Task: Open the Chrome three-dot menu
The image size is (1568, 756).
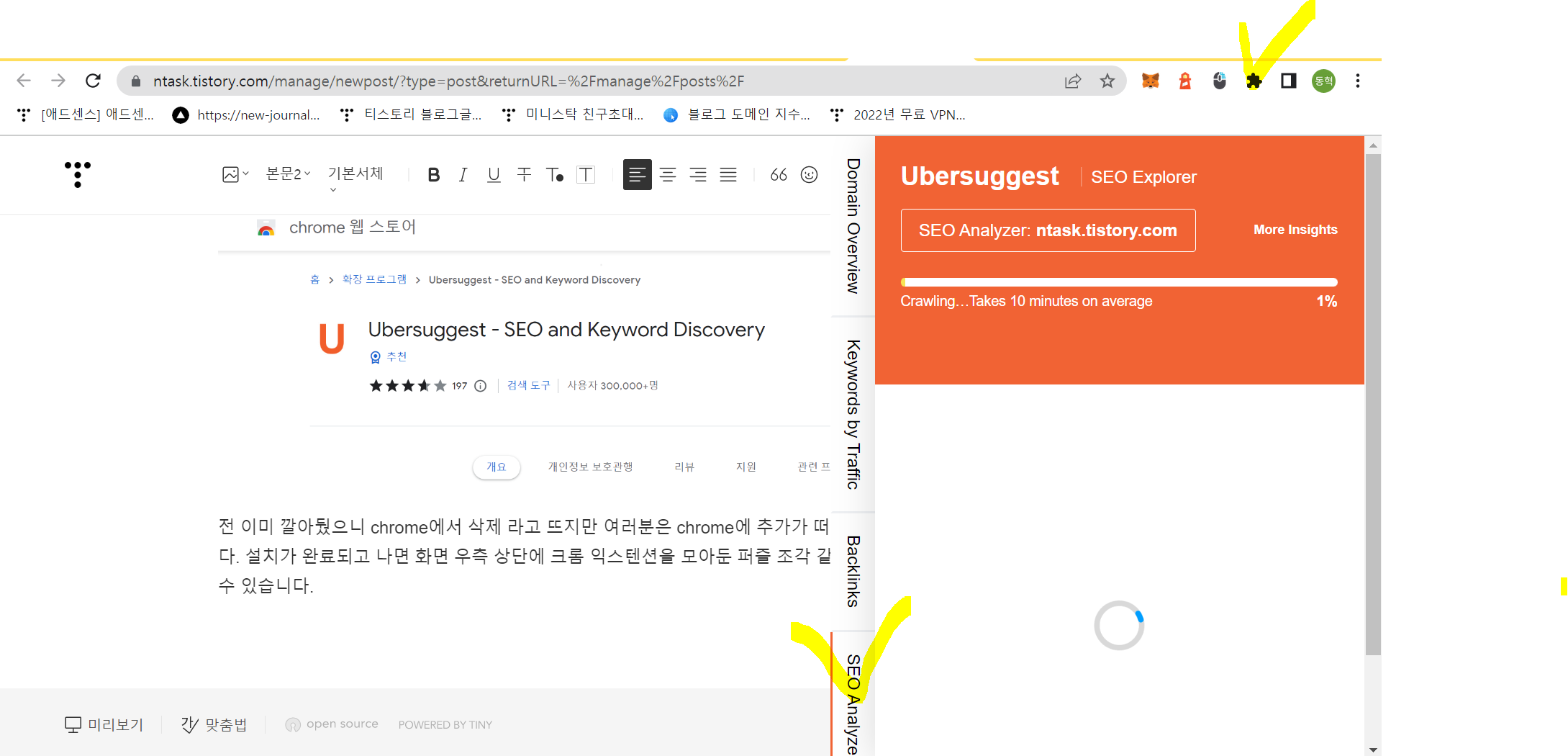Action: coord(1358,81)
